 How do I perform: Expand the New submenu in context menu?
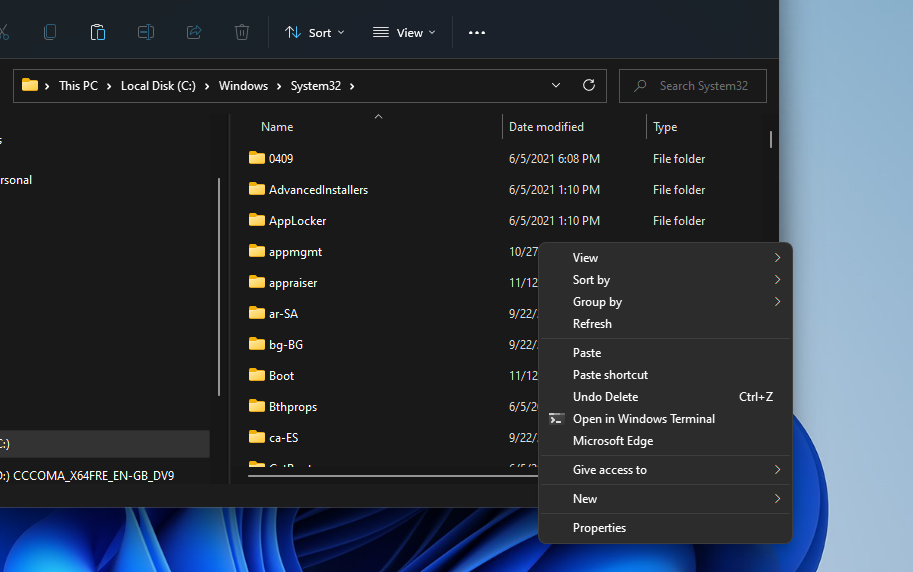click(x=585, y=499)
